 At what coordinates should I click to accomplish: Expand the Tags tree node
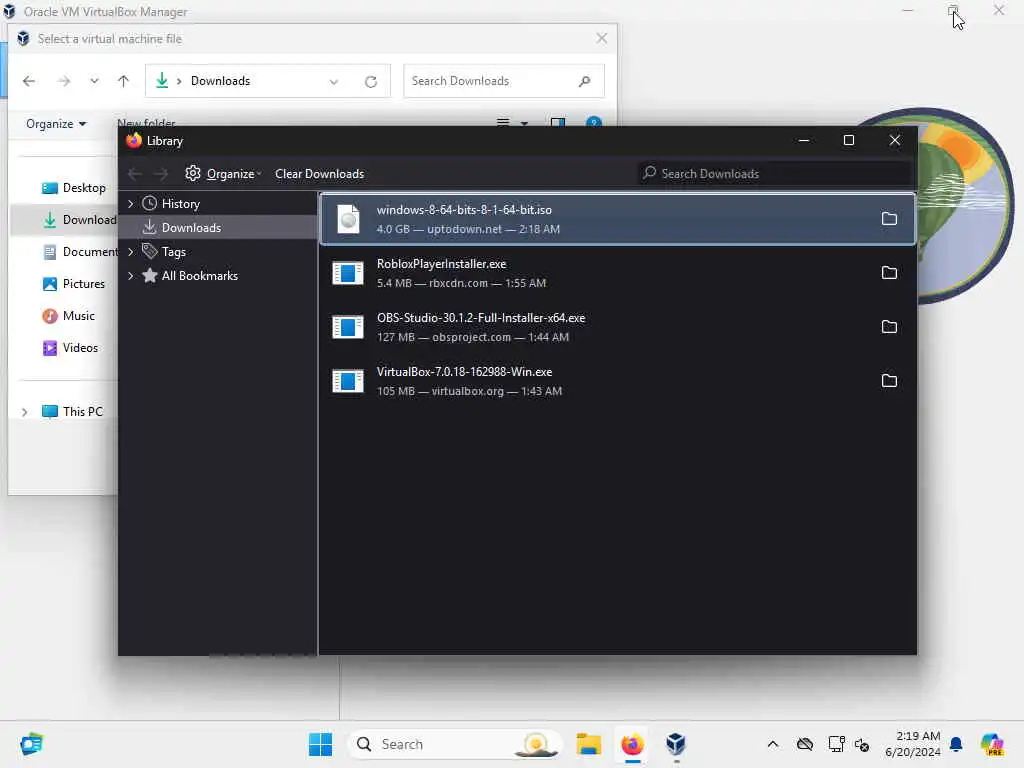pyautogui.click(x=131, y=251)
